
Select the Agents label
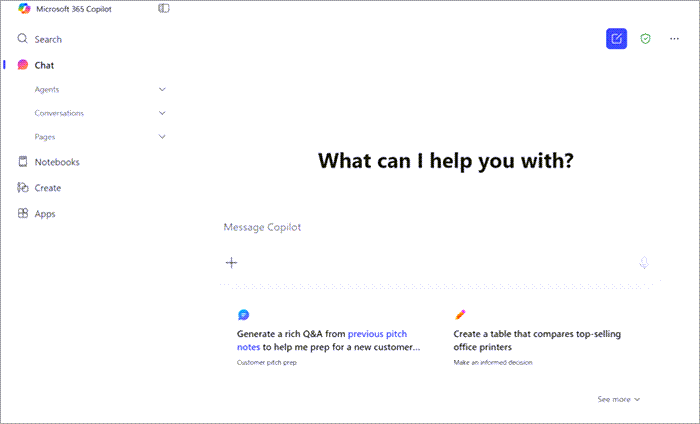click(x=47, y=89)
